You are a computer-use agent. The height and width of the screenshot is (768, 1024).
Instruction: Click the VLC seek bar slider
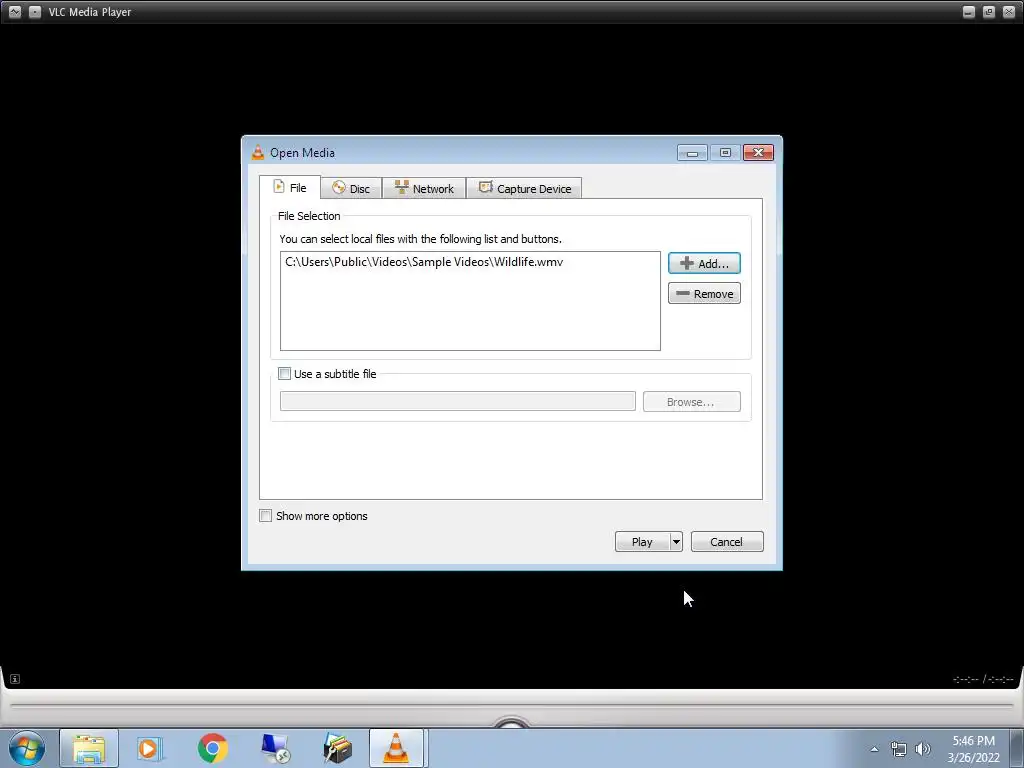pyautogui.click(x=511, y=705)
